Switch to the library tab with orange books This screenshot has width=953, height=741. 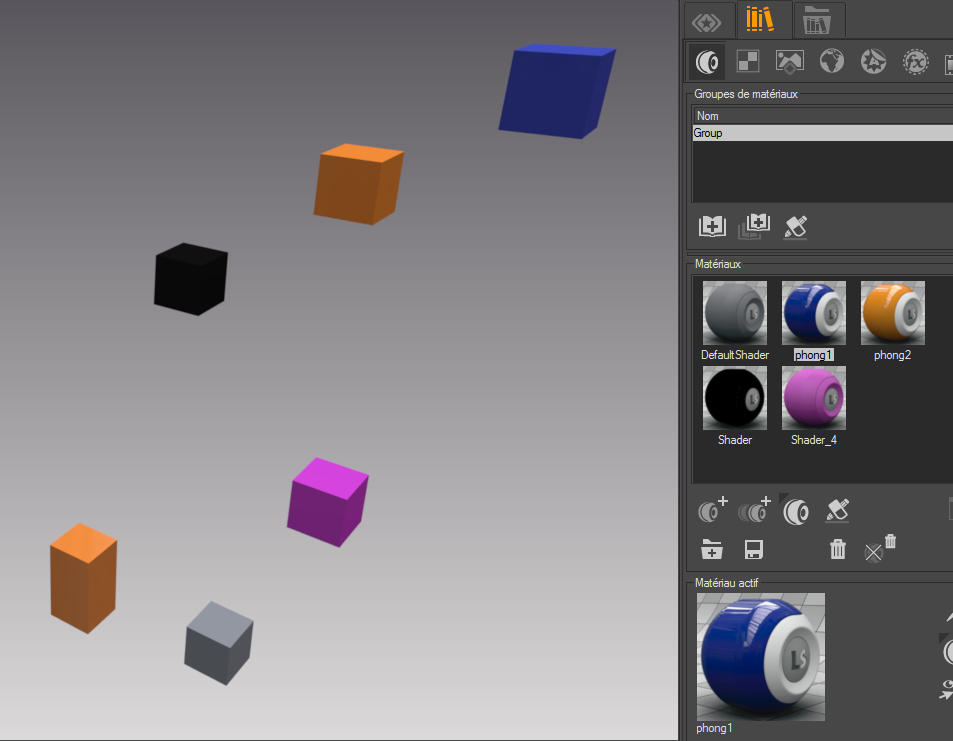(x=763, y=20)
